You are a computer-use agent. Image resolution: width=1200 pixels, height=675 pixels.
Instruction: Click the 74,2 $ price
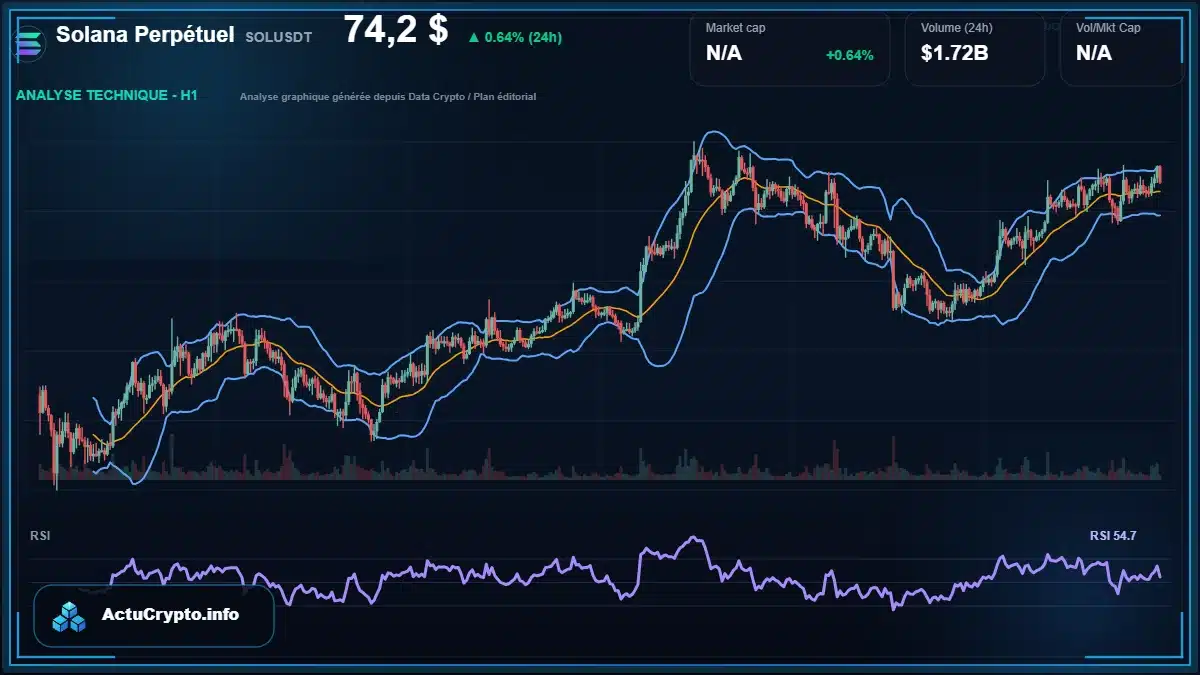pyautogui.click(x=396, y=30)
